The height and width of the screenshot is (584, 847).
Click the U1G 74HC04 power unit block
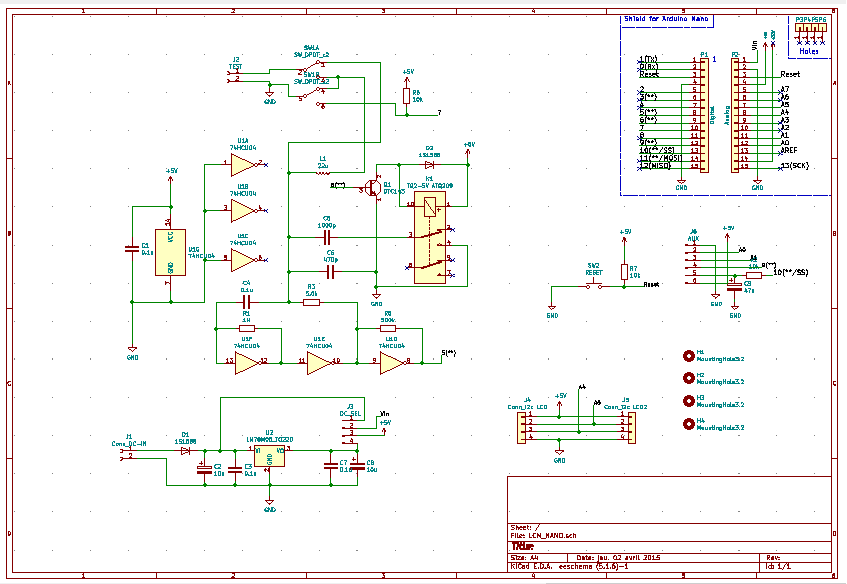[169, 249]
